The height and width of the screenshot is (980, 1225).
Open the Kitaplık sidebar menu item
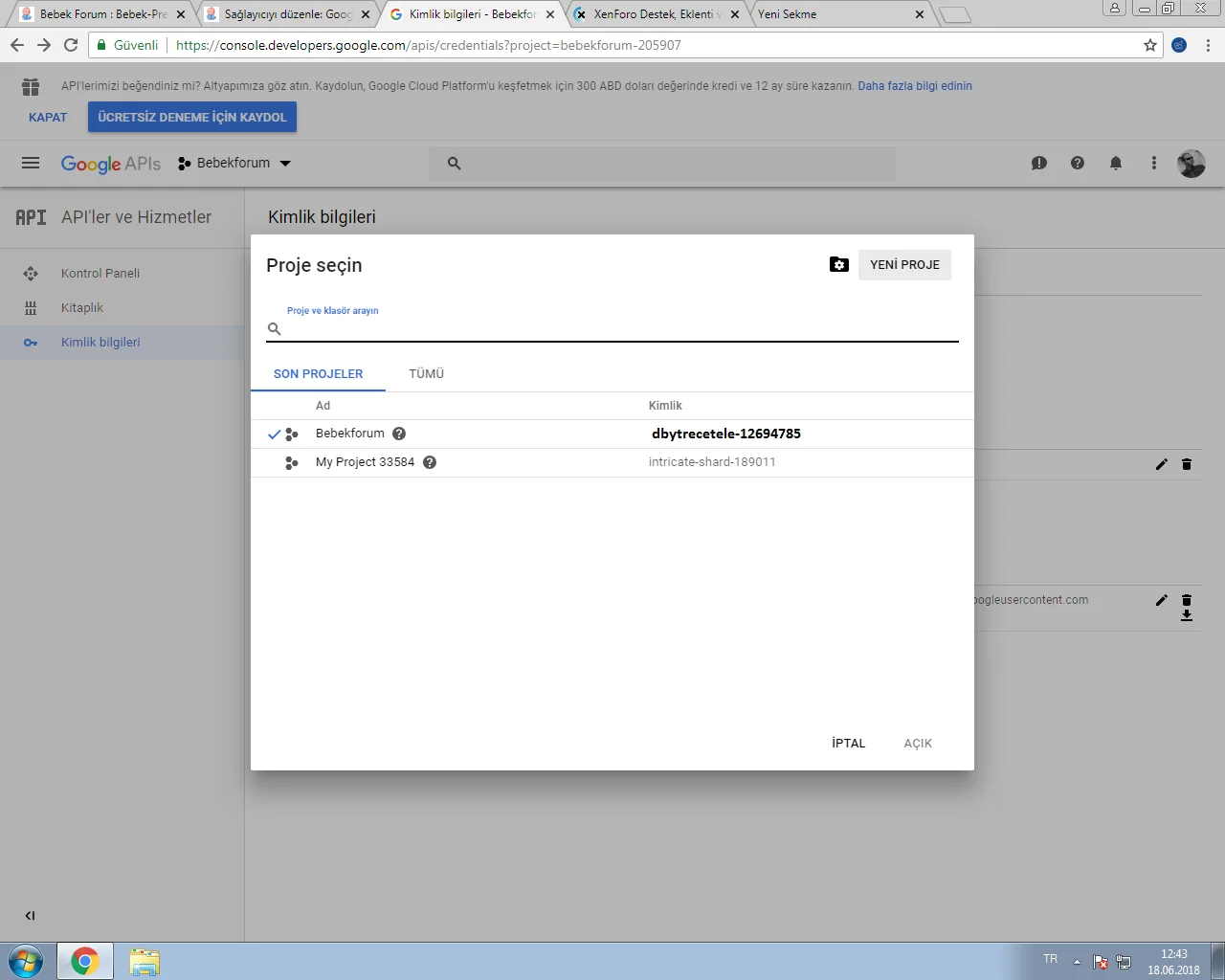coord(81,307)
